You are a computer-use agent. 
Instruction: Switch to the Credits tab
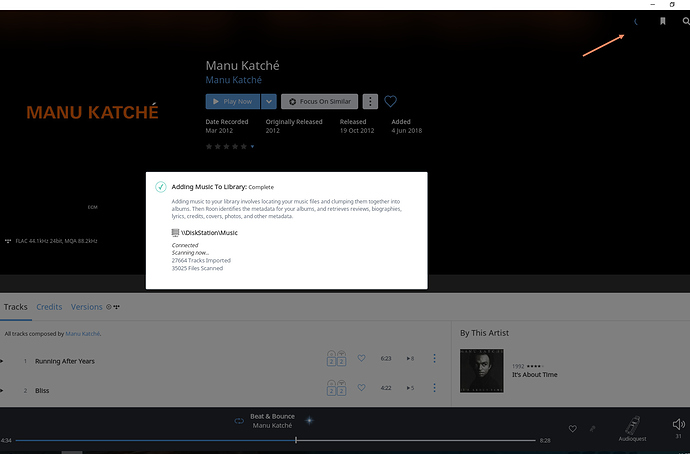click(x=49, y=307)
